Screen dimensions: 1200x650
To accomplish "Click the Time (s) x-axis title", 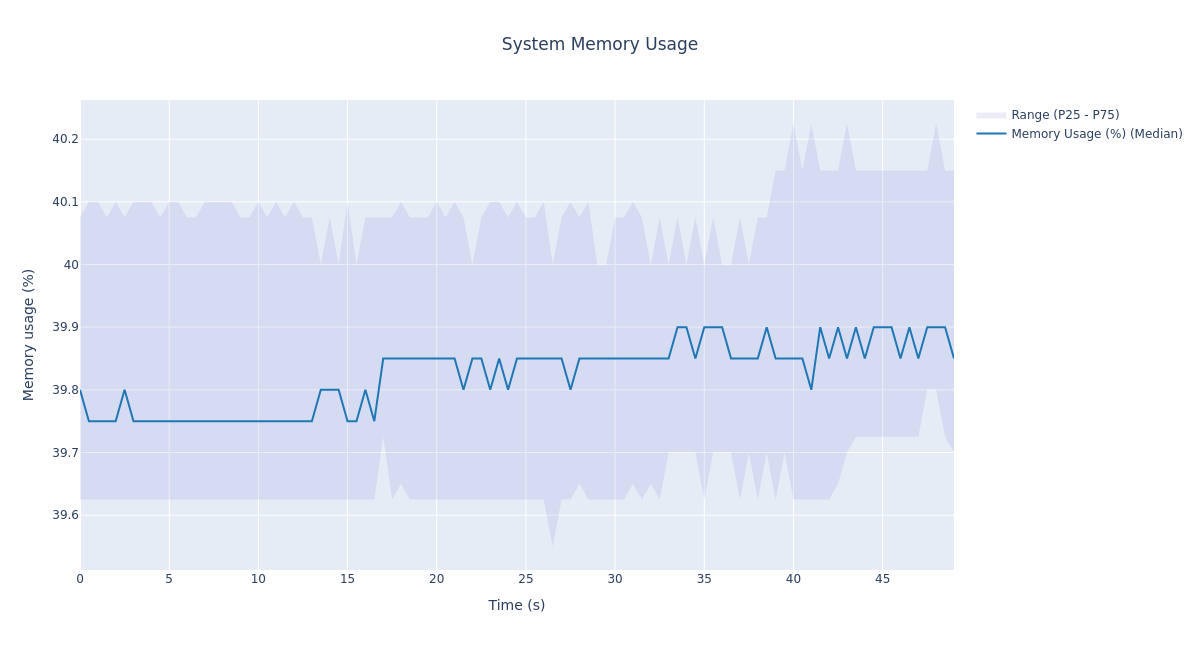I will tap(516, 605).
